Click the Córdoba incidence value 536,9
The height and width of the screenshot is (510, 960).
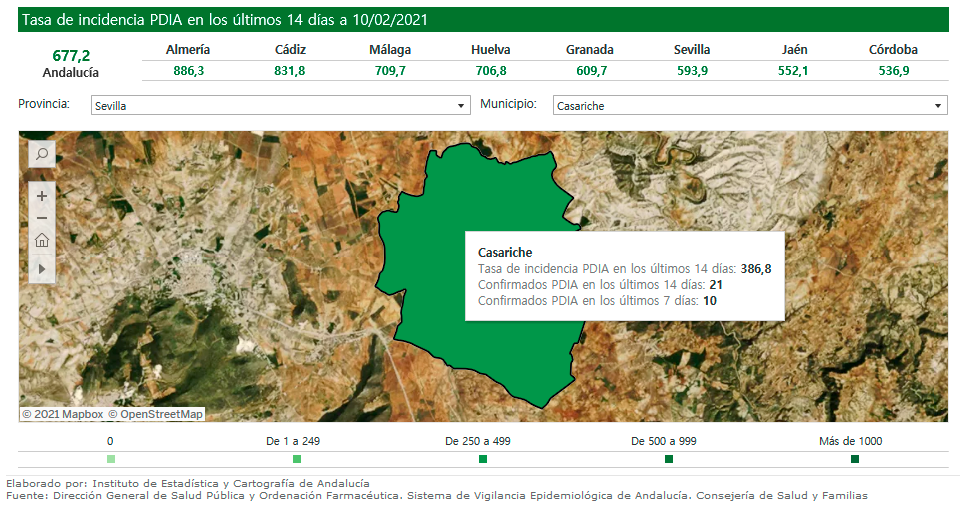click(x=893, y=71)
